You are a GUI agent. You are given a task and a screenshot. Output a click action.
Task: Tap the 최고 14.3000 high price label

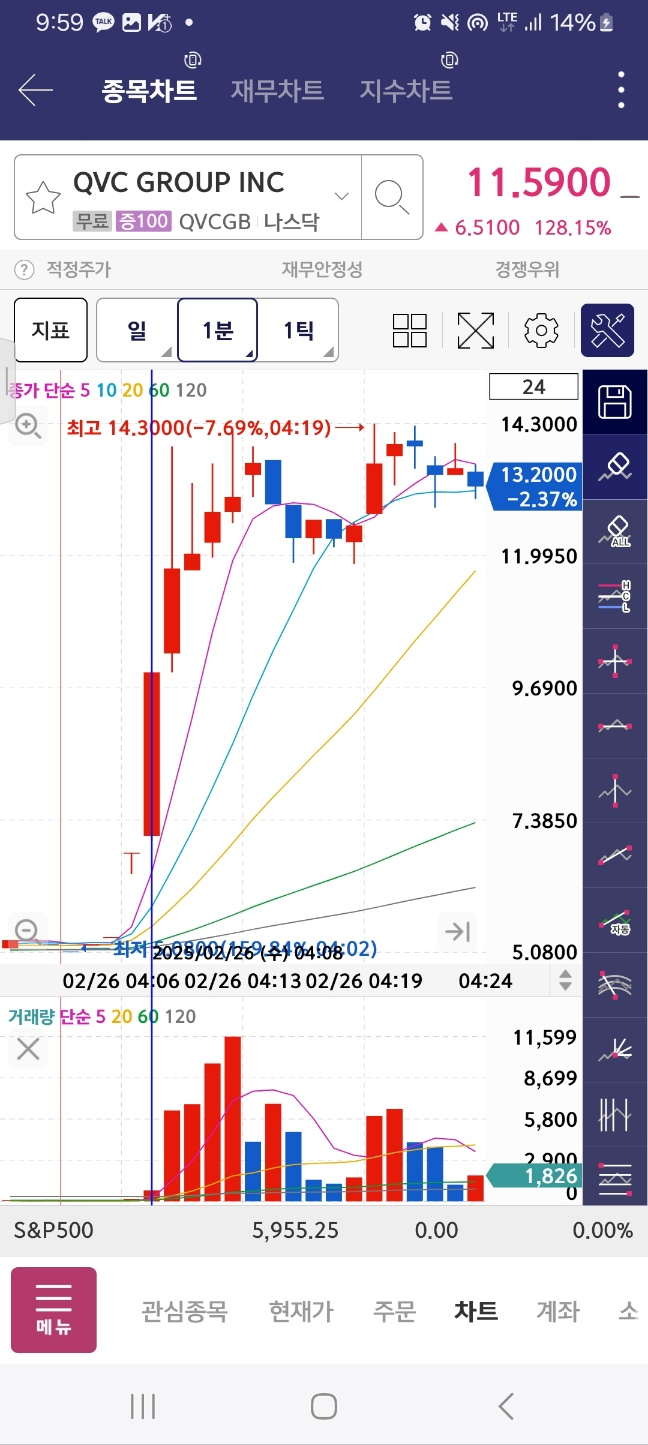(x=198, y=428)
